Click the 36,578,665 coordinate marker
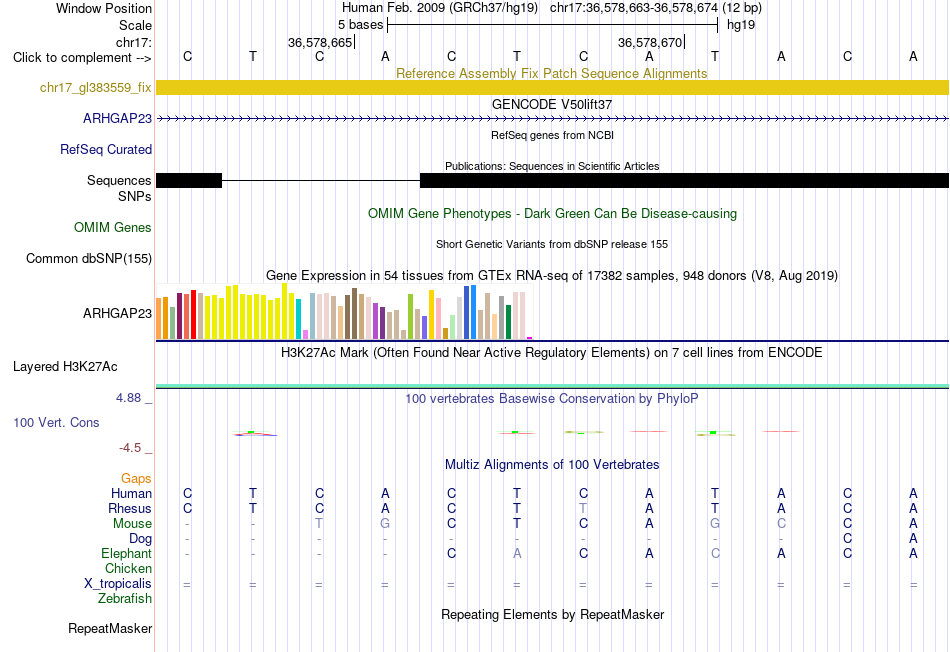 coord(321,42)
